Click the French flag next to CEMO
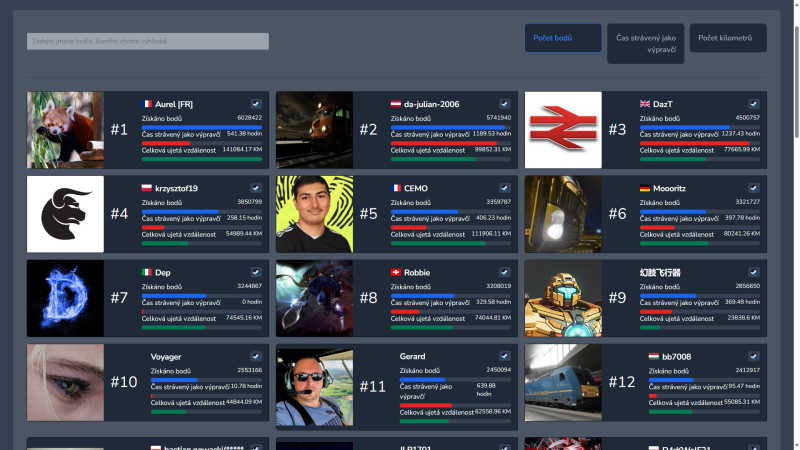Screen dimensions: 800x450 point(396,188)
